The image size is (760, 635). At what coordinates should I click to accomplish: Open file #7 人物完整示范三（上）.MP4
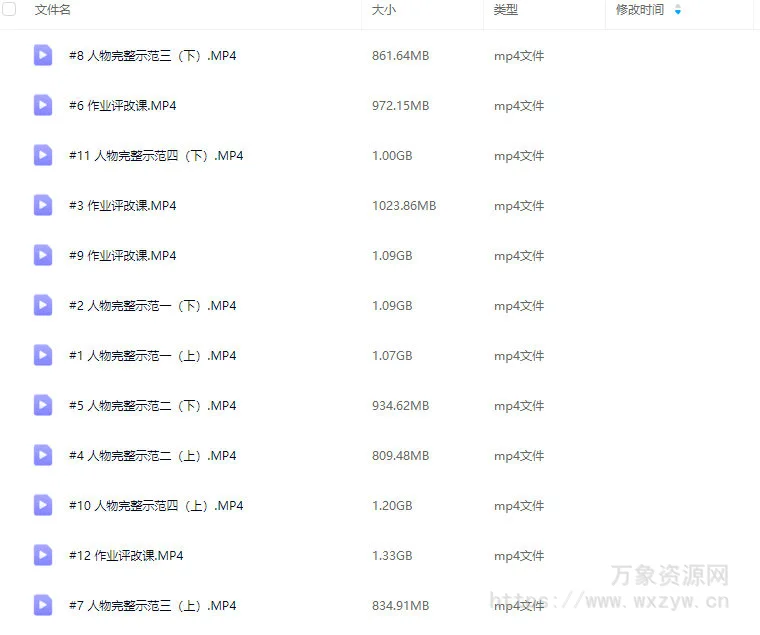coord(152,605)
